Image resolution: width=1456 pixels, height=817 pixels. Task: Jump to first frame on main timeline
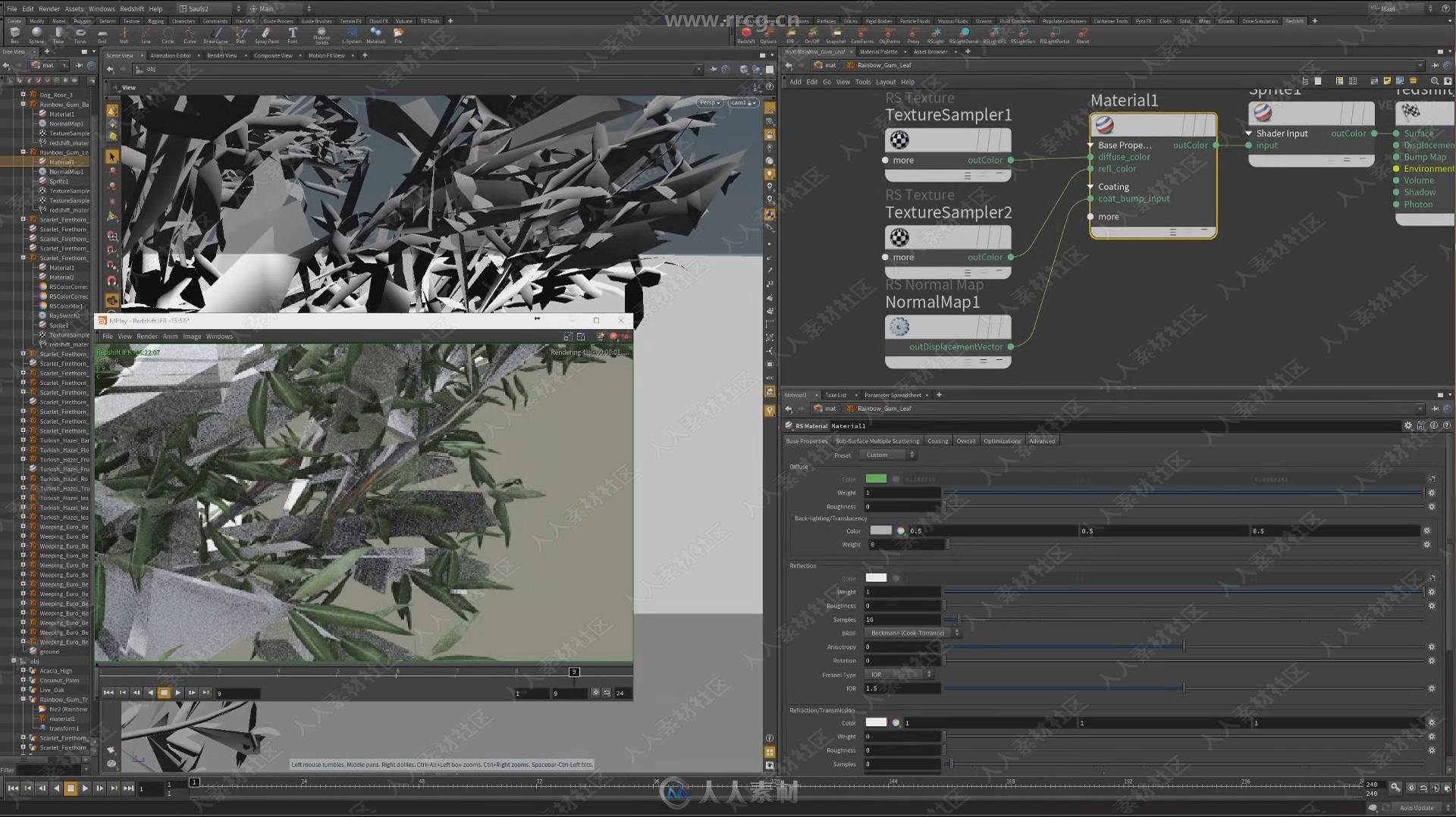point(13,788)
